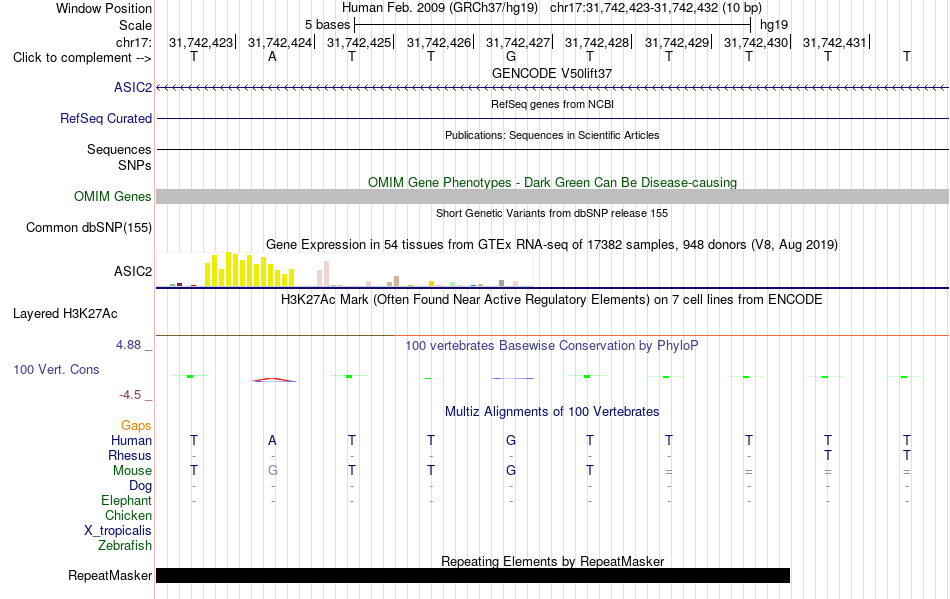Click the GTEx Gene Expression track title
This screenshot has width=950, height=599.
click(552, 245)
